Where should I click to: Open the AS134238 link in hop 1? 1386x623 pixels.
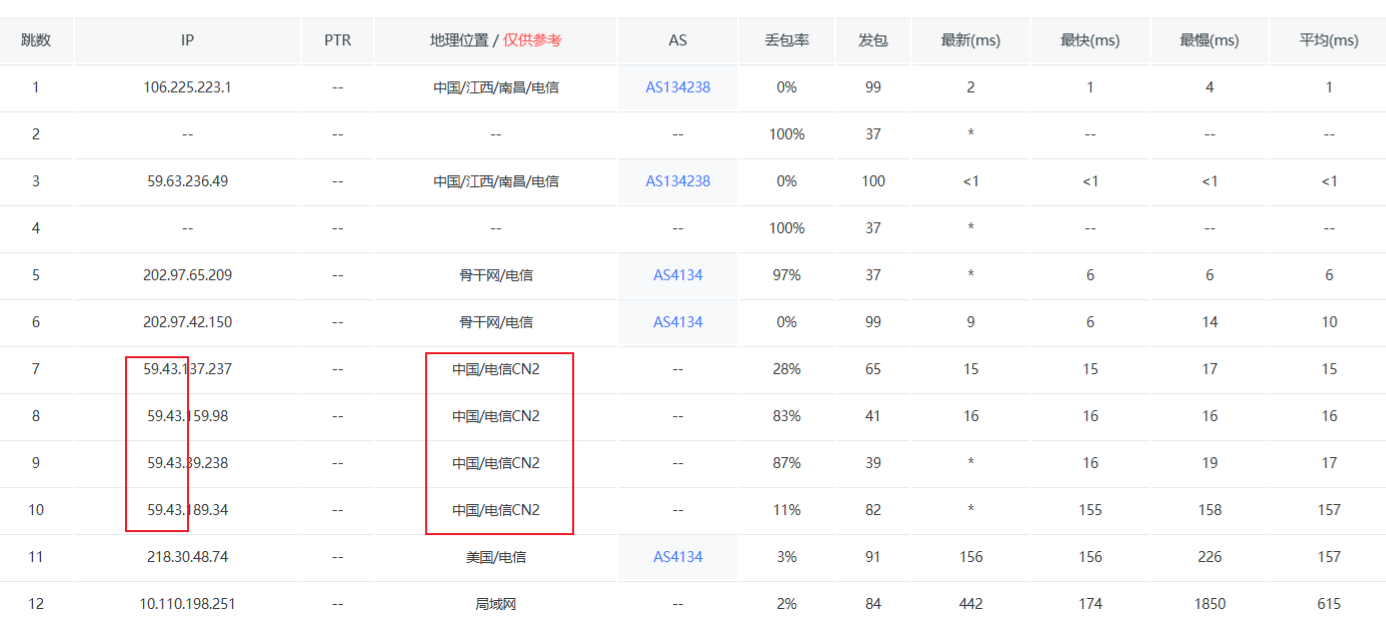678,87
